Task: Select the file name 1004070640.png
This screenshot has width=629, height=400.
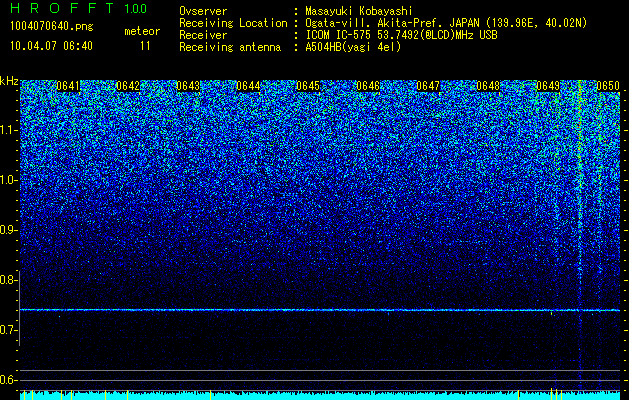Action: [52, 27]
